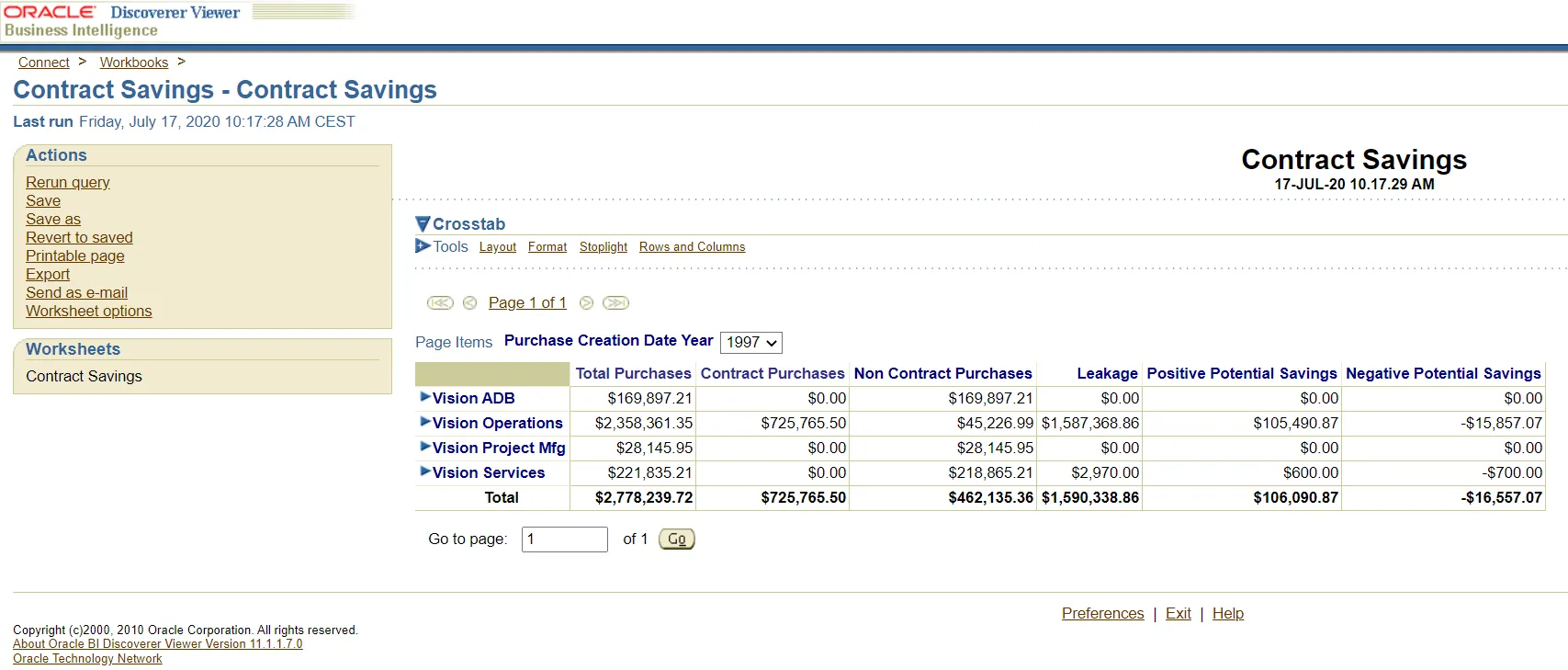
Task: Open the Printable page link
Action: [x=75, y=256]
